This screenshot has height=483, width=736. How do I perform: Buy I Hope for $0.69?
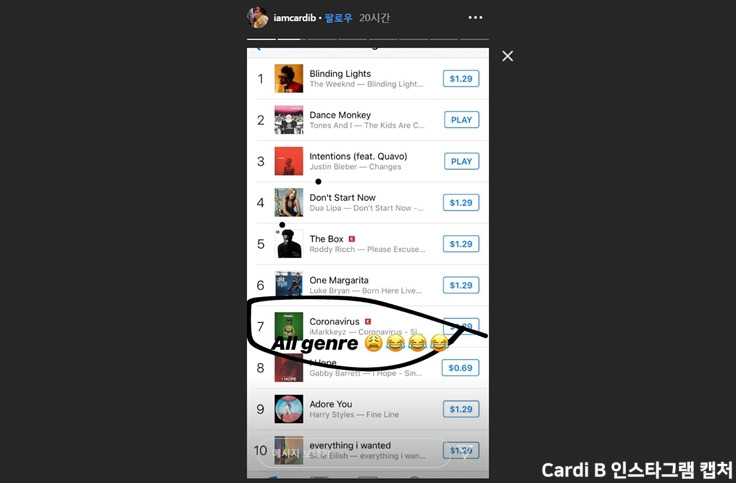[x=460, y=368]
